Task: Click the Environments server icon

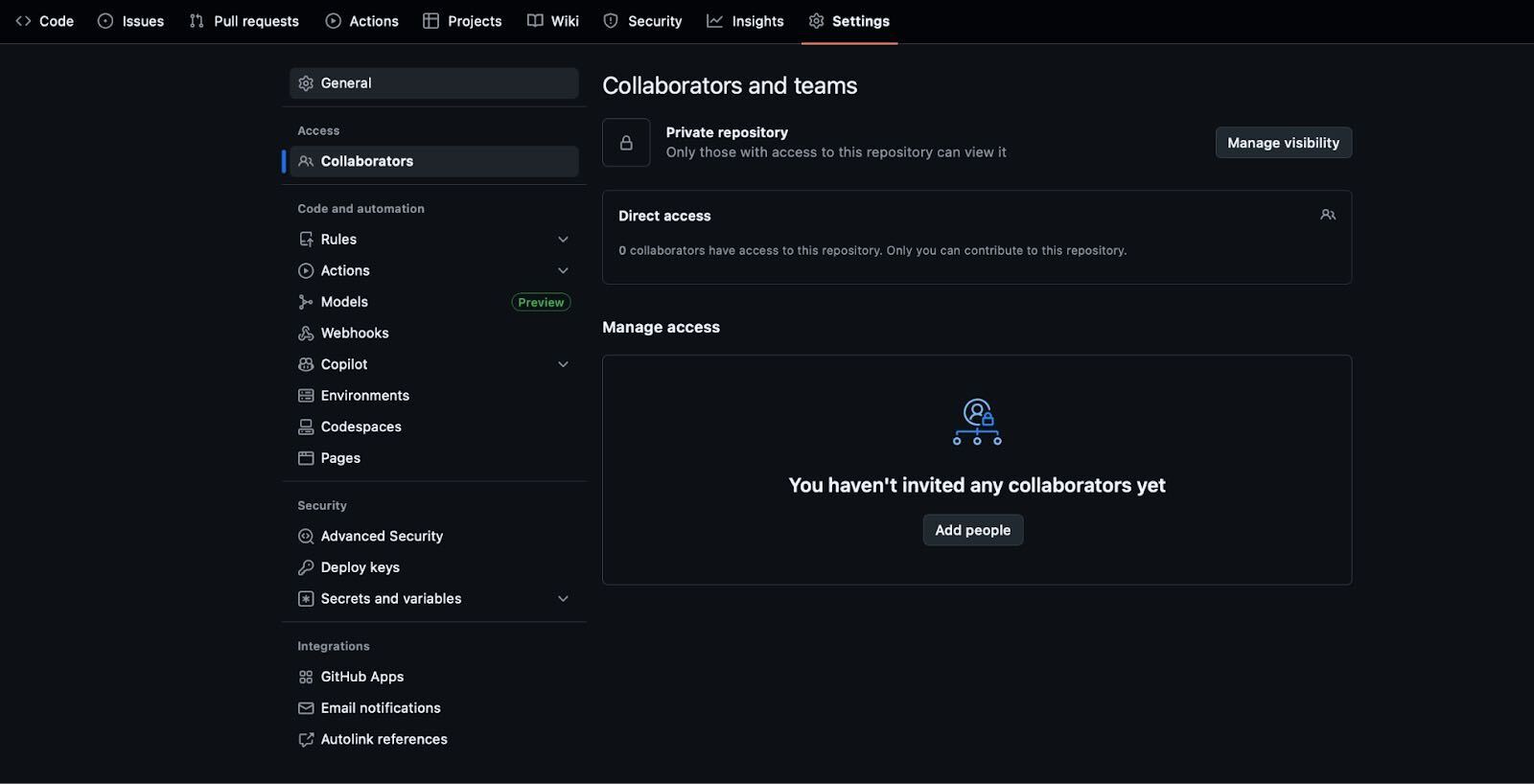Action: [306, 396]
